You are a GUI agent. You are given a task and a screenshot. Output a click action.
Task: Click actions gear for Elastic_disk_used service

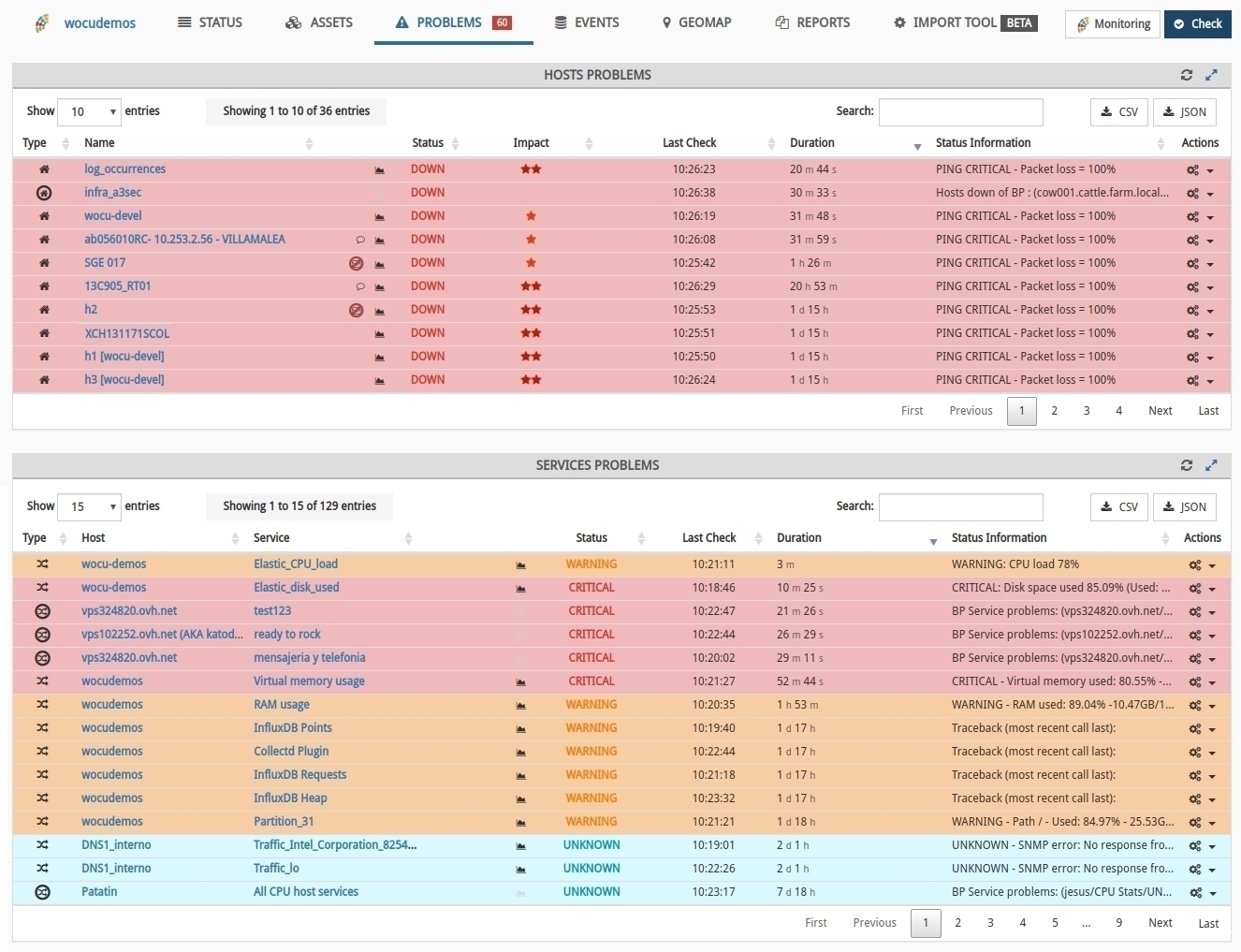tap(1195, 589)
